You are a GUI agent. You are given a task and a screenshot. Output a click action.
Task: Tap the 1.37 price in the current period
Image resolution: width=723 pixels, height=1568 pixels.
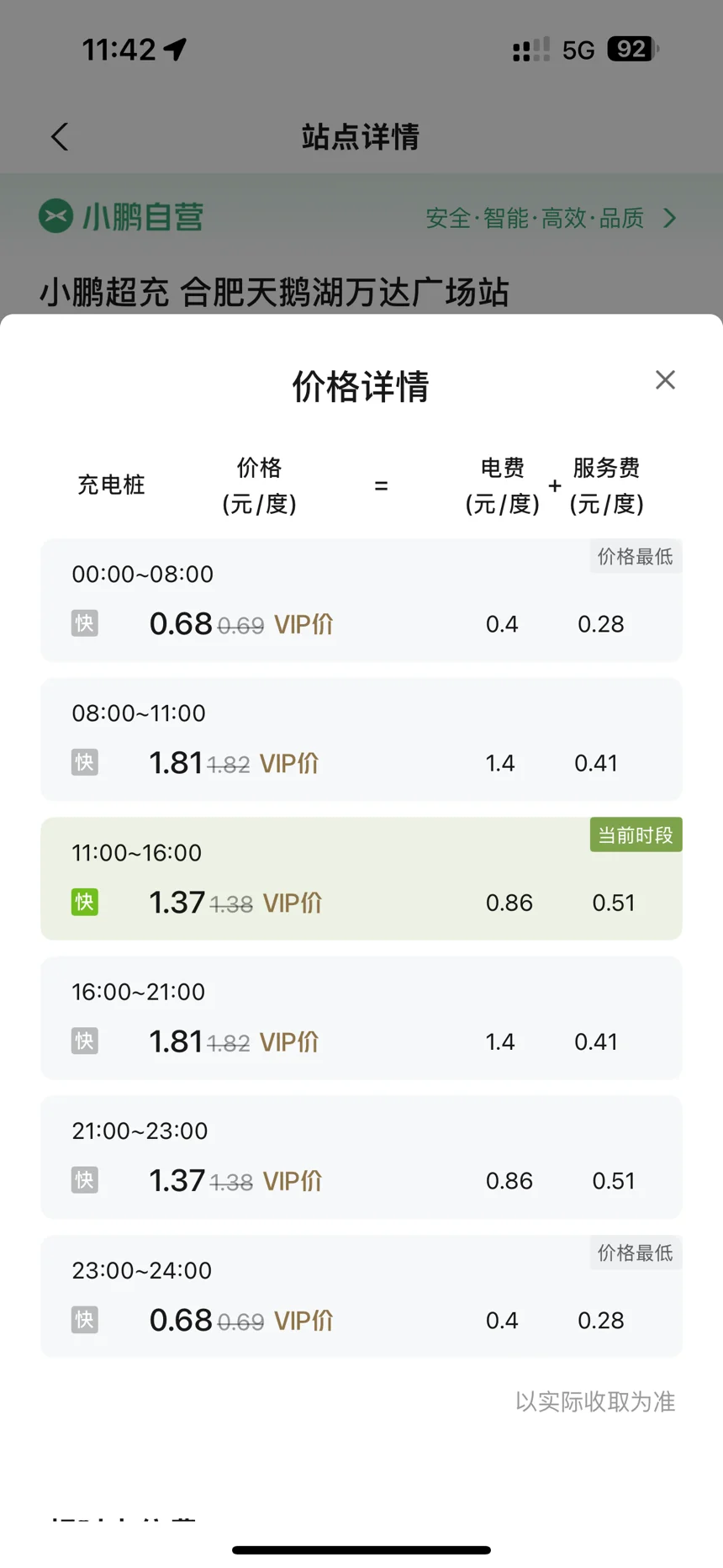pyautogui.click(x=177, y=903)
